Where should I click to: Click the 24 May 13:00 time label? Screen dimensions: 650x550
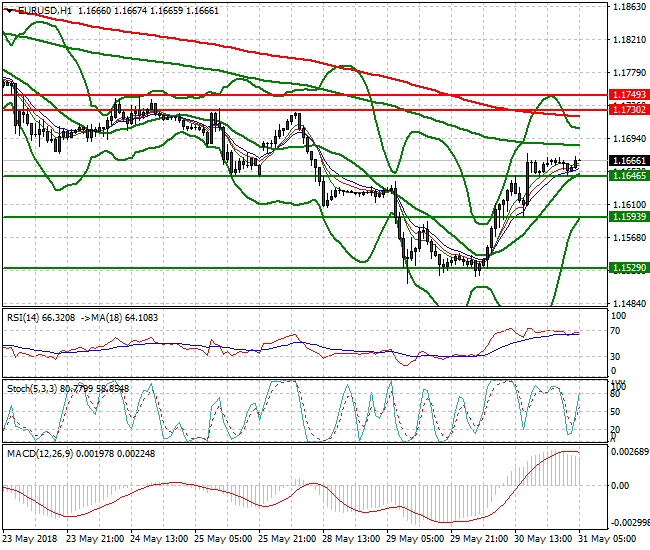pos(159,539)
